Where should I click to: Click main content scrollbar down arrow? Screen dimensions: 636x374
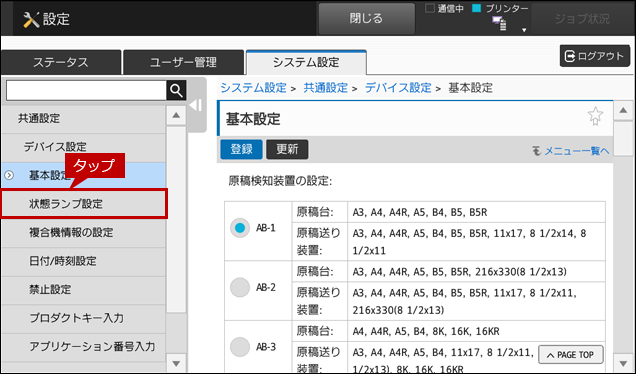point(623,362)
